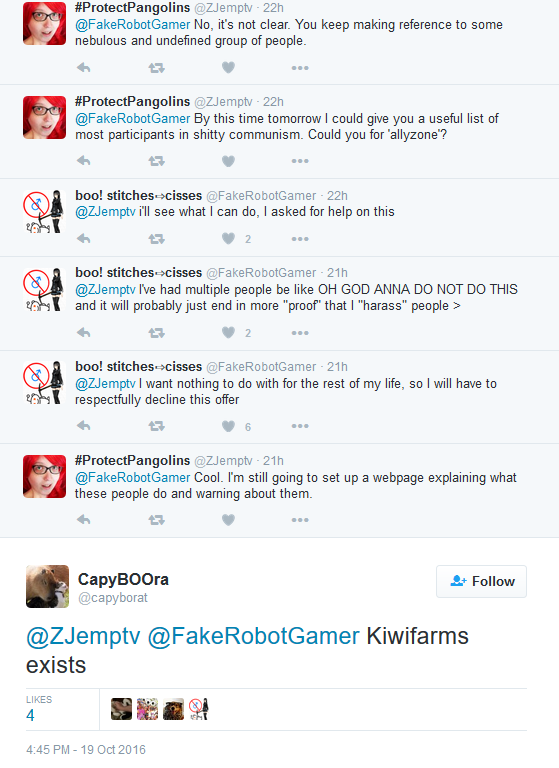This screenshot has height=768, width=559.
Task: Open @FakeRobotGamer mention in Kiwifarms tweet
Action: [253, 636]
